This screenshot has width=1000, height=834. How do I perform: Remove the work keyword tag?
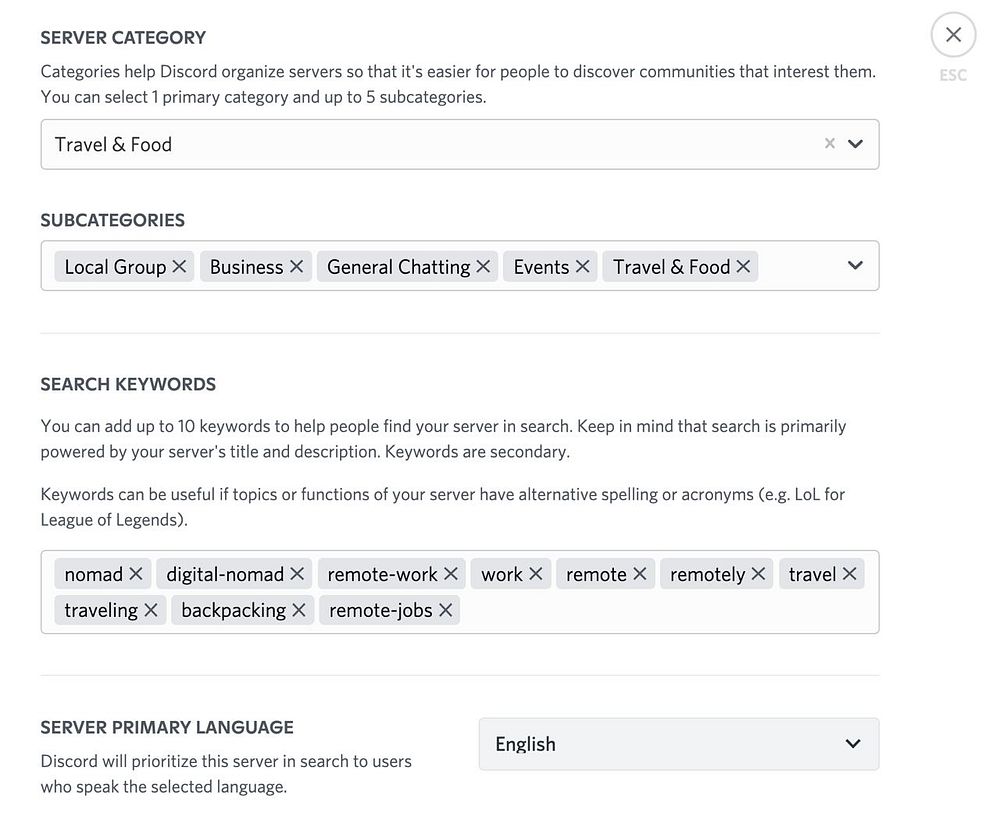pos(536,574)
